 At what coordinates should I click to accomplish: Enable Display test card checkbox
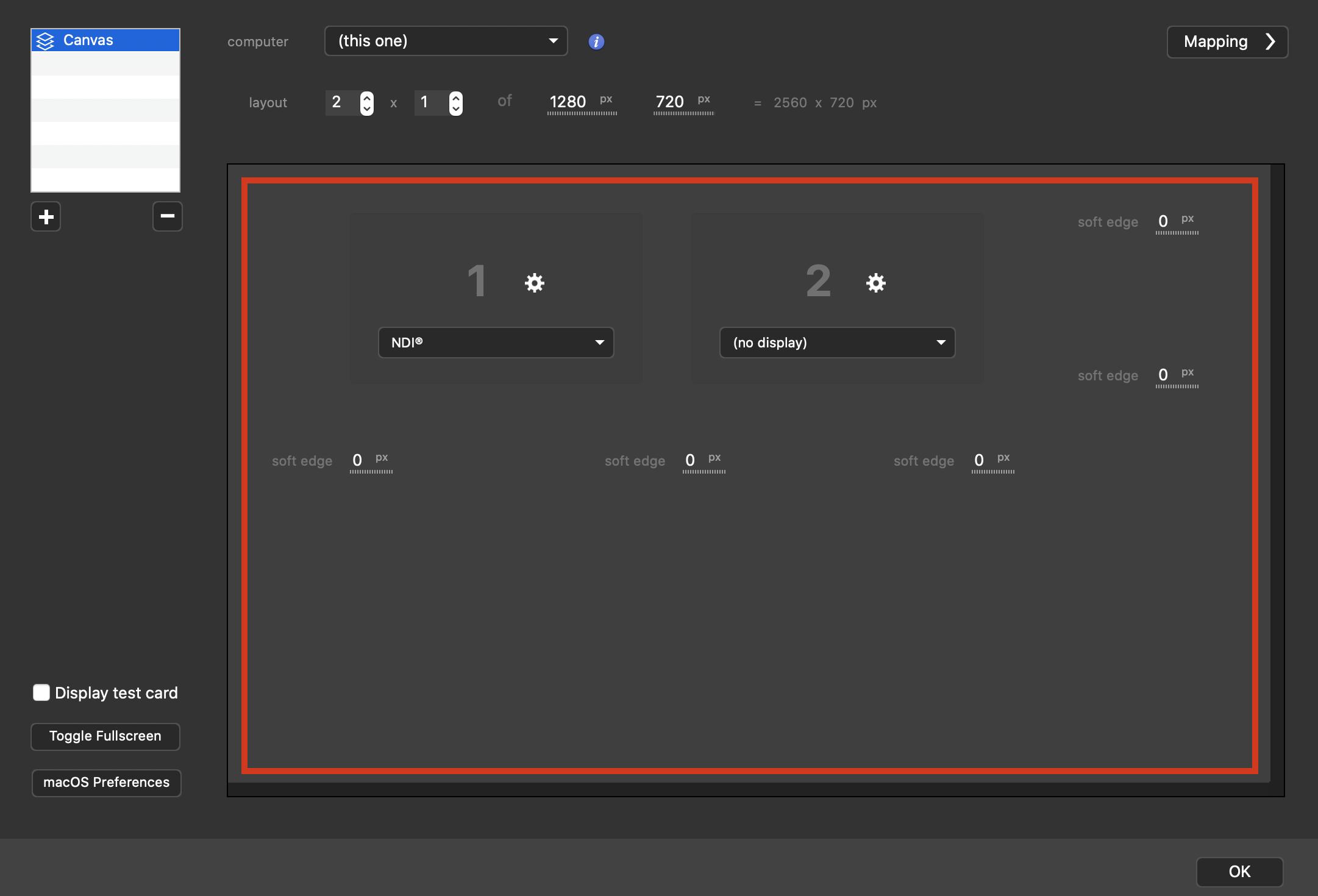click(41, 692)
